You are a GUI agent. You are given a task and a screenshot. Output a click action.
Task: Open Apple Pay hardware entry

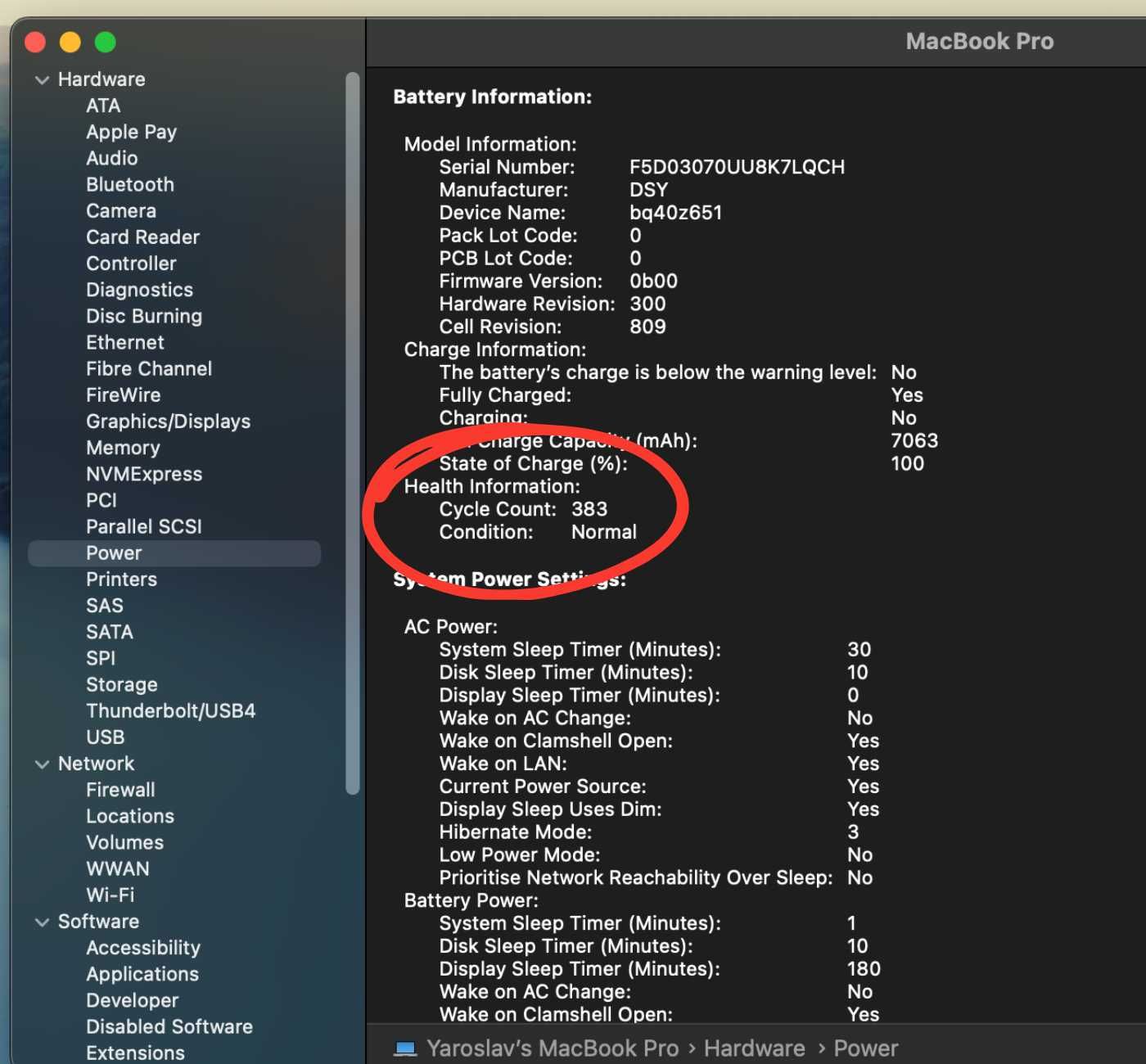click(131, 132)
